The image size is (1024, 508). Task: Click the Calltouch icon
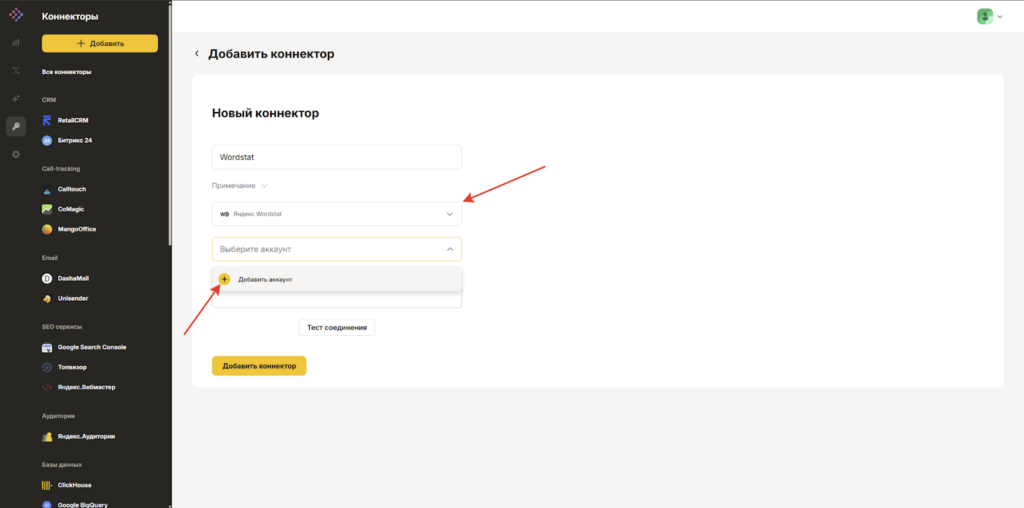[47, 189]
